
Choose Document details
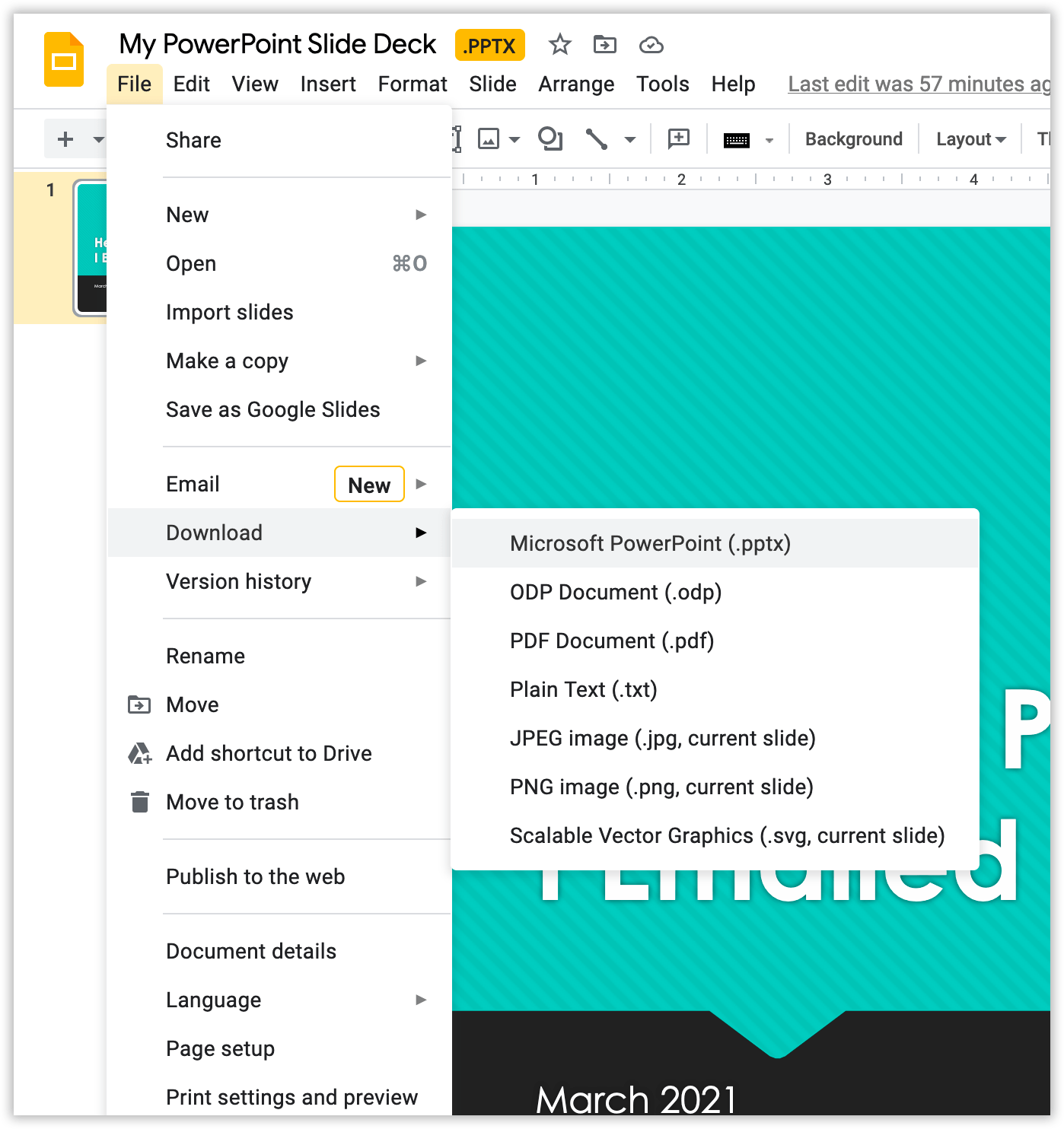[x=279, y=951]
